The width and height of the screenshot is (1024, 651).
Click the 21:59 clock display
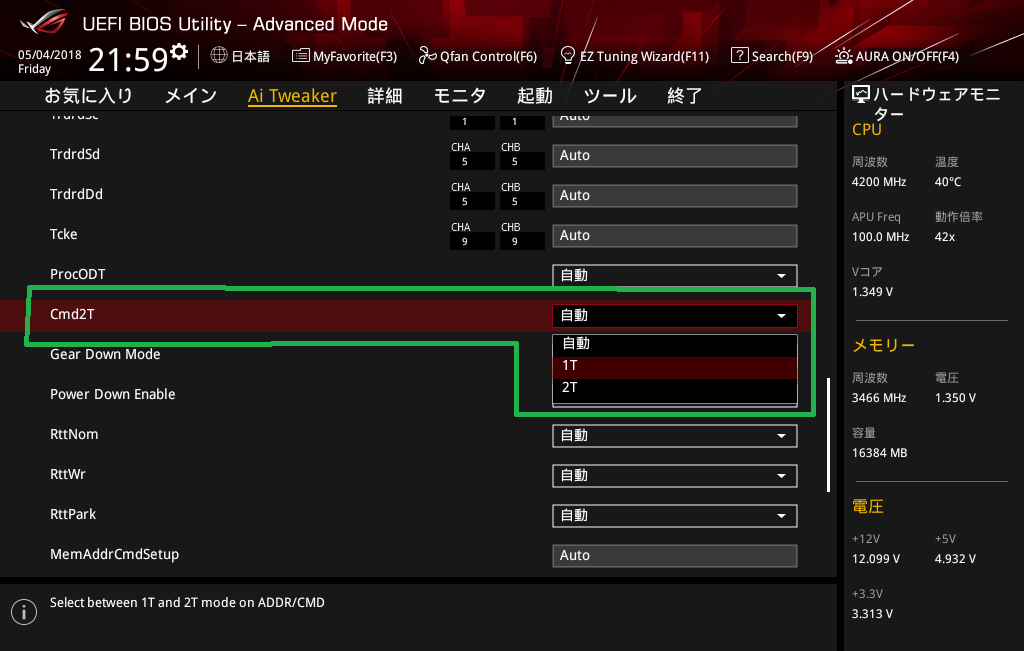[128, 60]
